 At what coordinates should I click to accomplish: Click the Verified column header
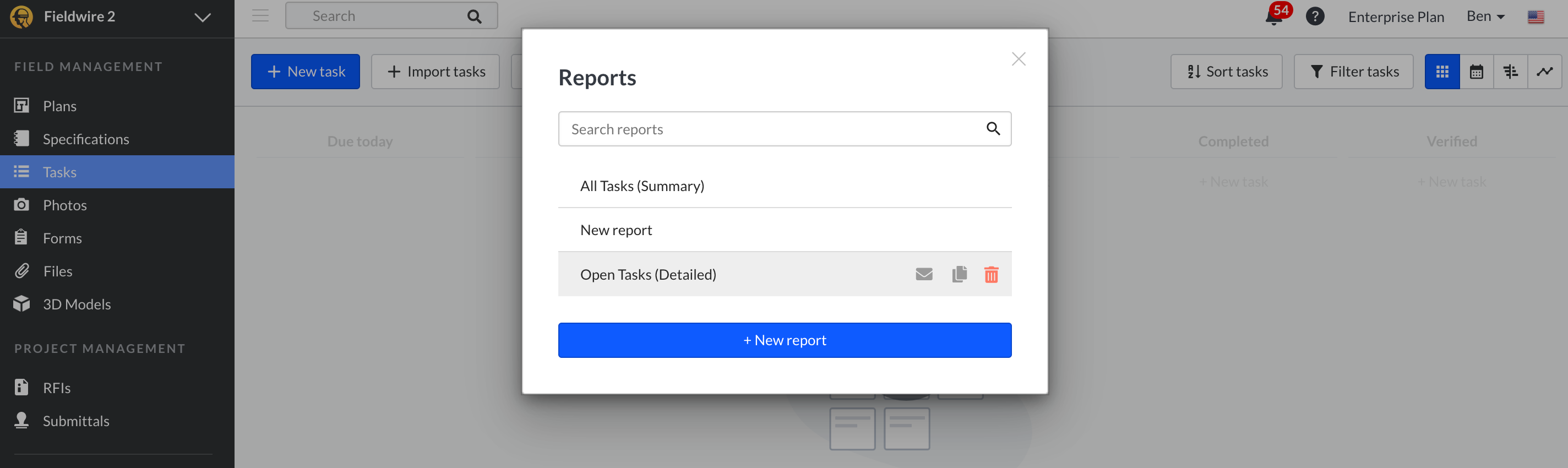click(x=1452, y=142)
